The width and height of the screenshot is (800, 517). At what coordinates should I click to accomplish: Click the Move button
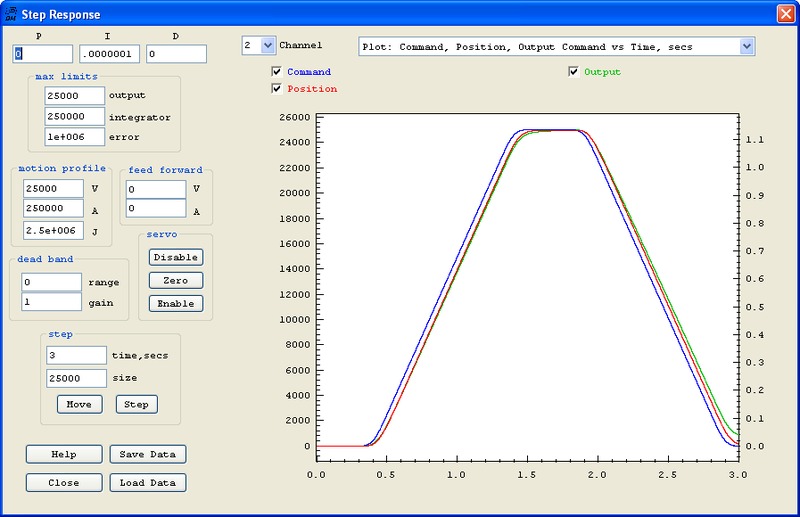point(79,404)
